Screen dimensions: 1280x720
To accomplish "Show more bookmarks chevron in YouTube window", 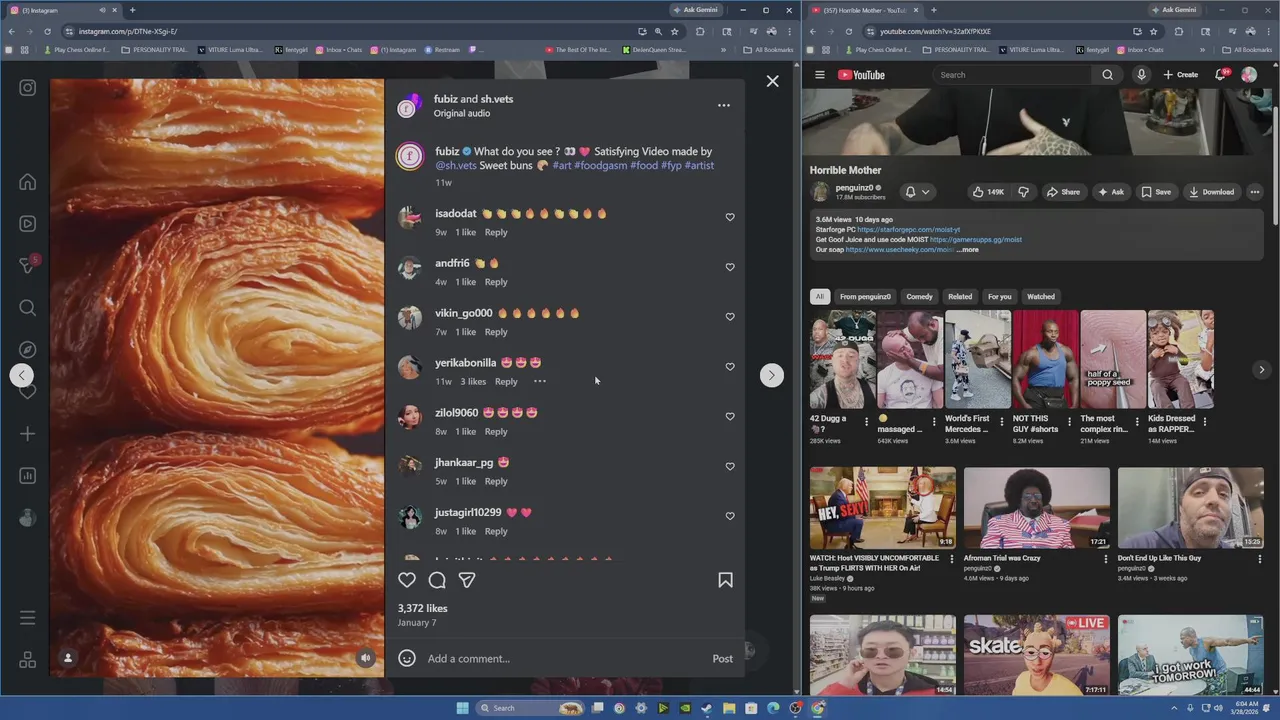I will tap(1204, 50).
